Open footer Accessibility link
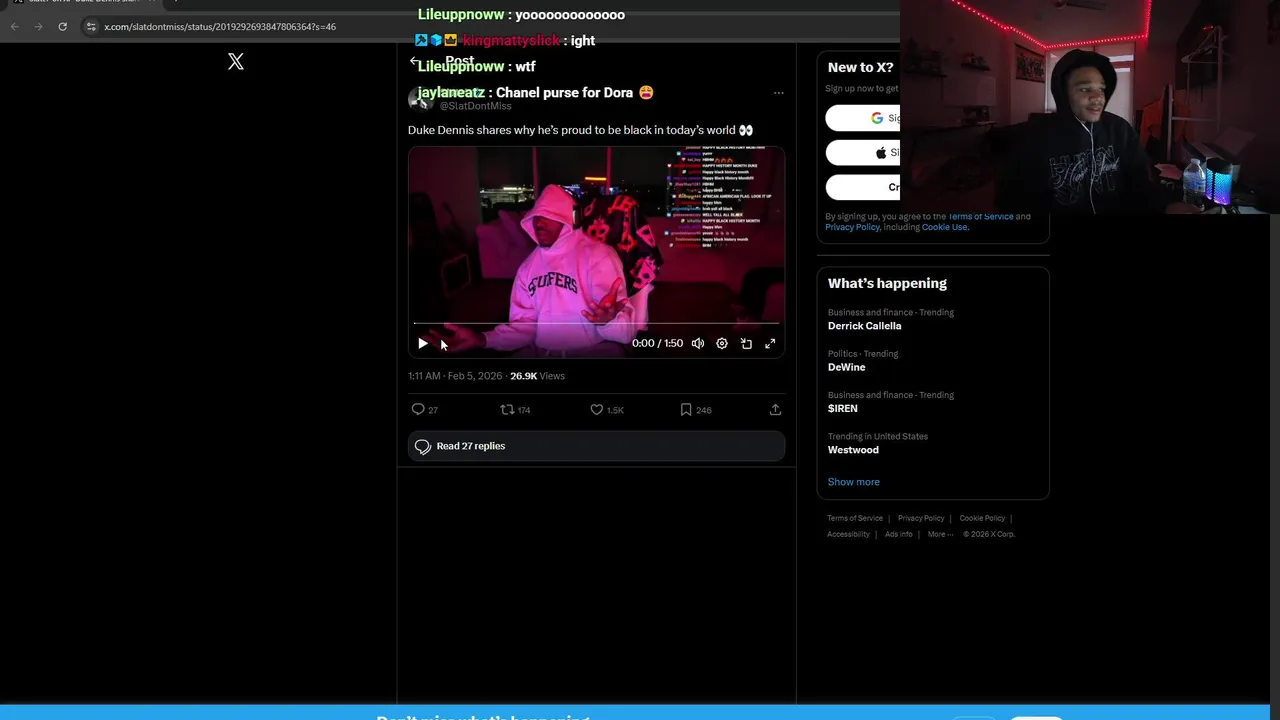Screen dimensions: 1280x720 point(848,534)
